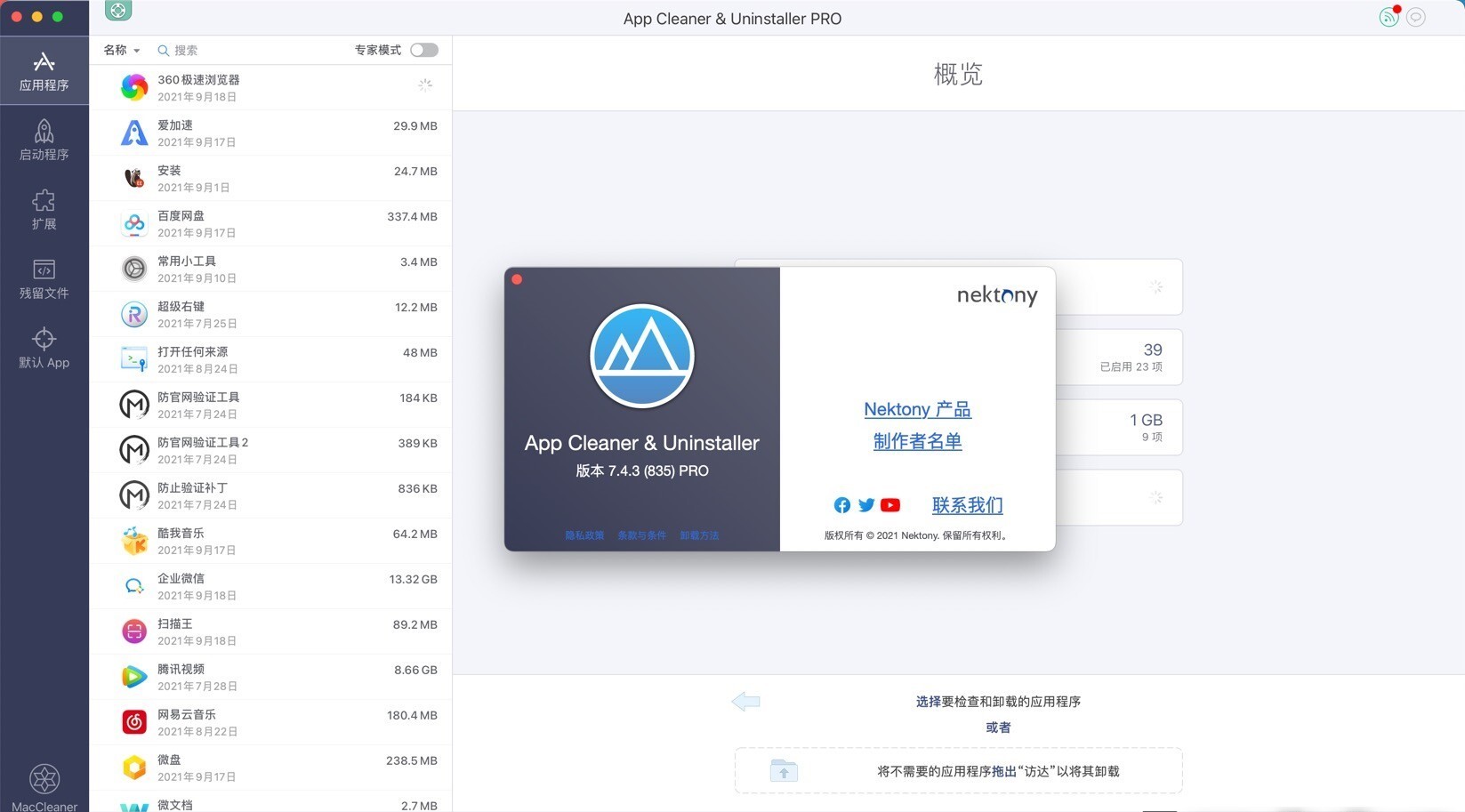Select the 防止验证补丁 app icon

coord(134,495)
